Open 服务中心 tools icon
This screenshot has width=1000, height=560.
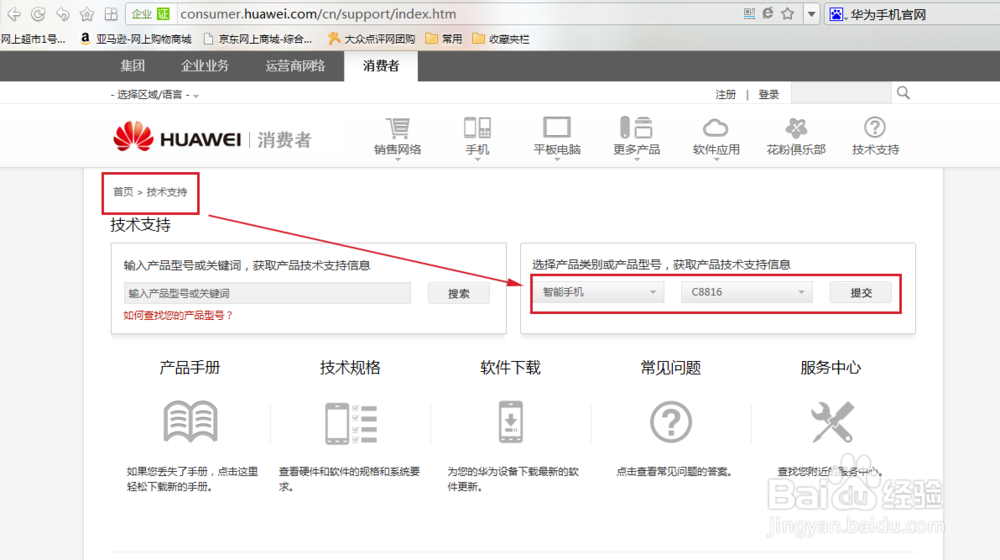831,422
